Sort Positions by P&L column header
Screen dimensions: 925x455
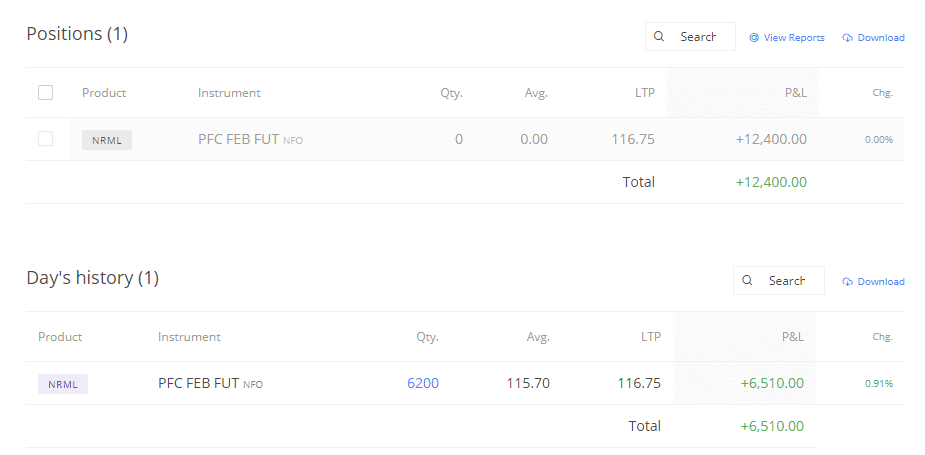click(795, 93)
